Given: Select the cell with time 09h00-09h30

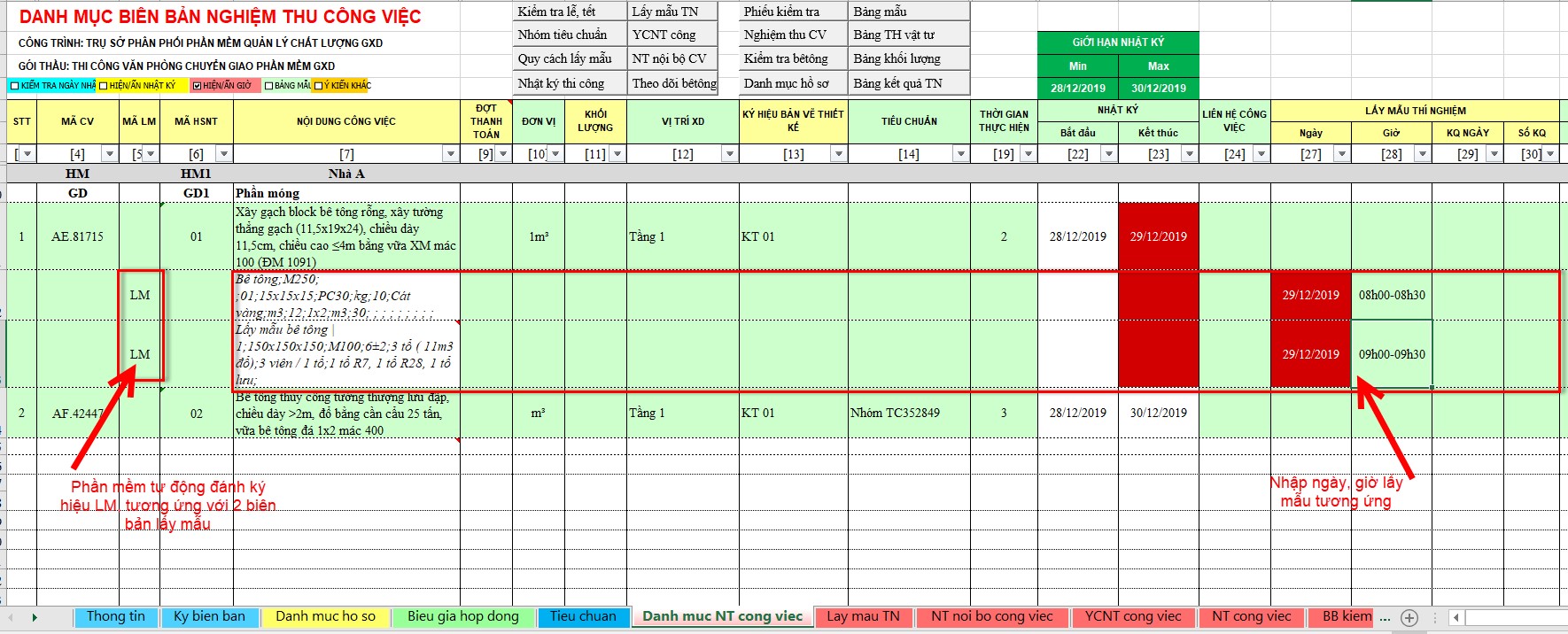Looking at the screenshot, I should click(x=1391, y=354).
